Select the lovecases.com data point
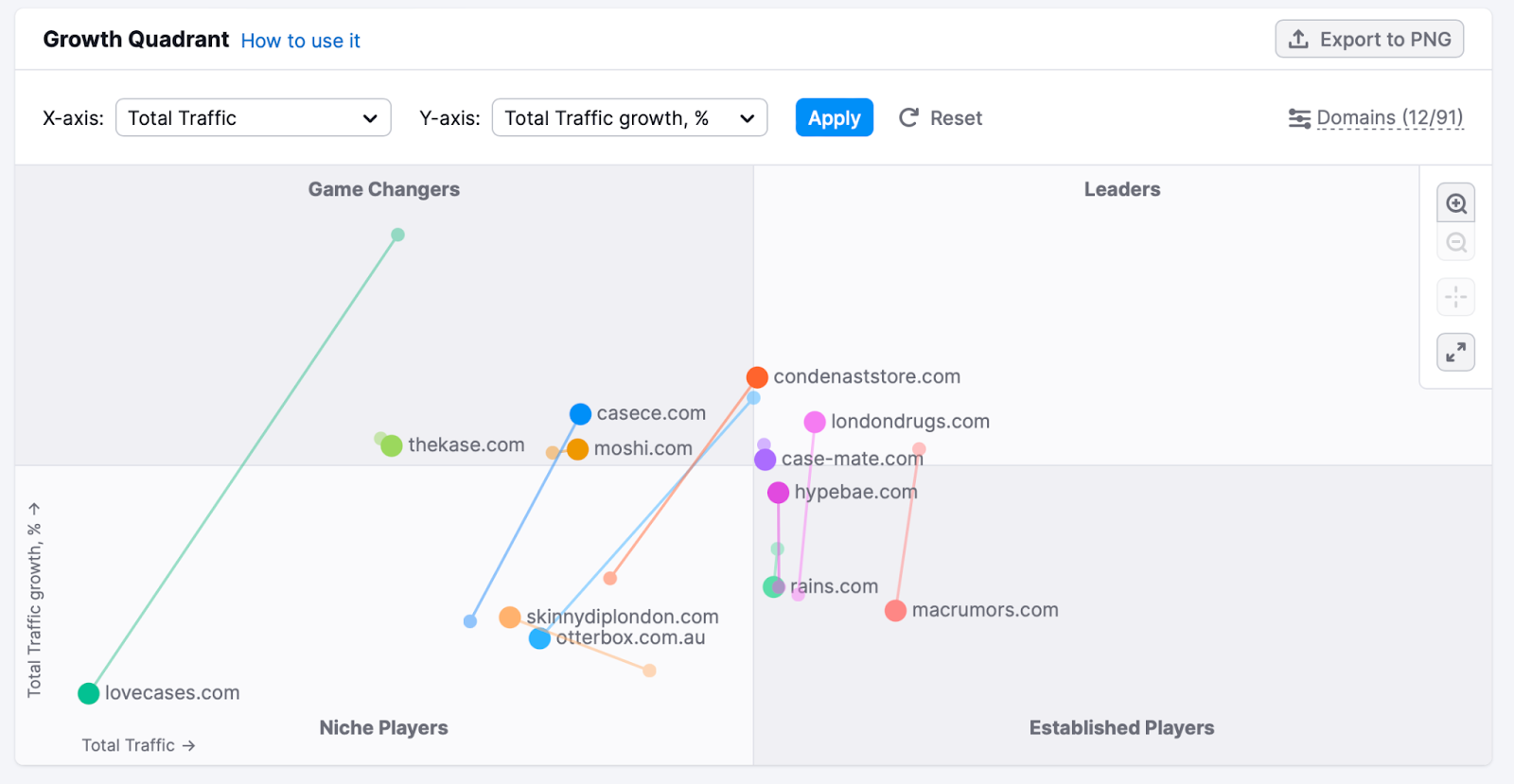1514x784 pixels. coord(88,692)
